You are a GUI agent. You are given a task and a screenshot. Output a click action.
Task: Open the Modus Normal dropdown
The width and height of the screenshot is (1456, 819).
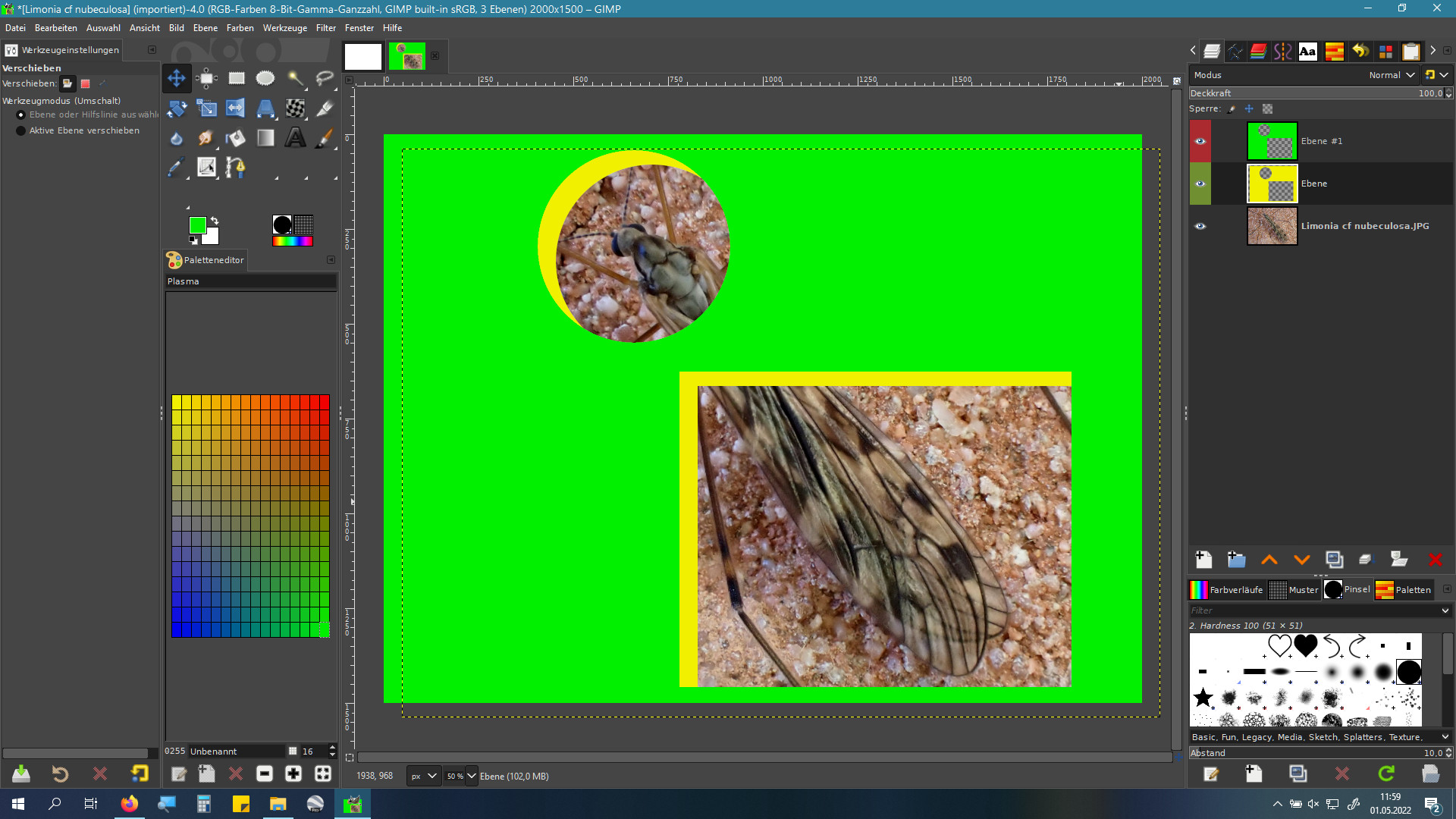click(1392, 75)
